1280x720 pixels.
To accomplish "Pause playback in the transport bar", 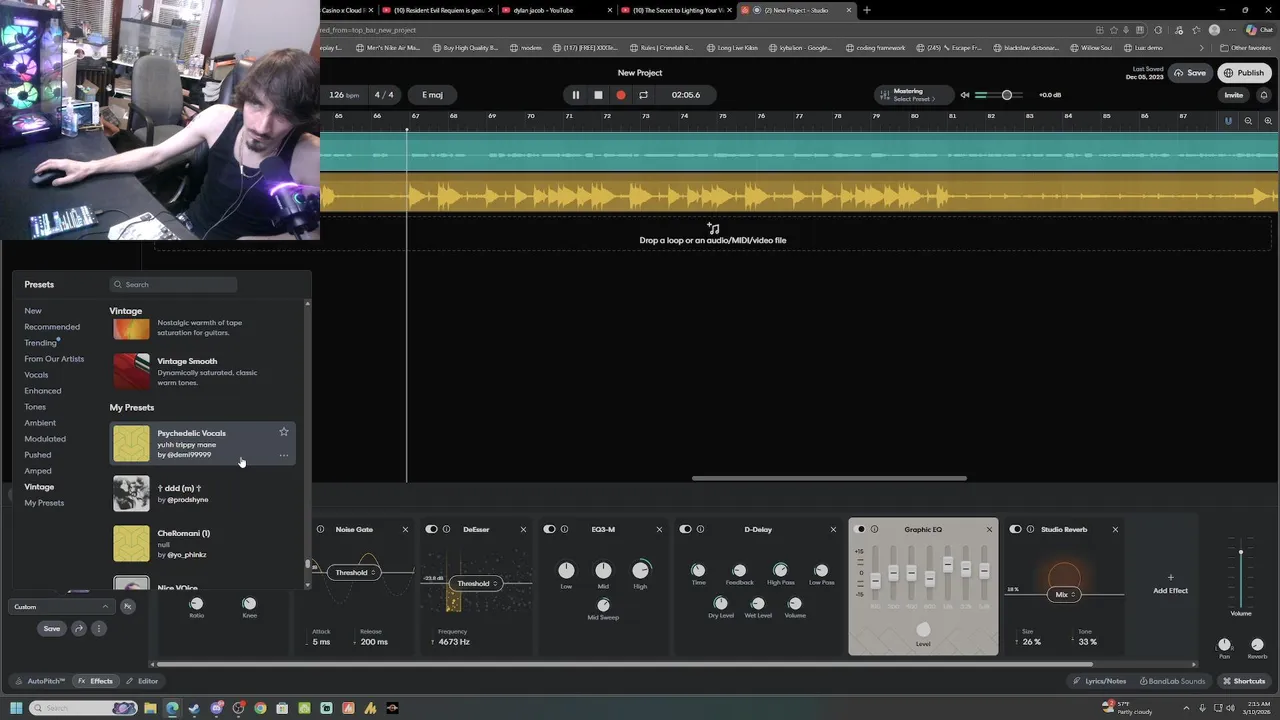I will click(575, 95).
